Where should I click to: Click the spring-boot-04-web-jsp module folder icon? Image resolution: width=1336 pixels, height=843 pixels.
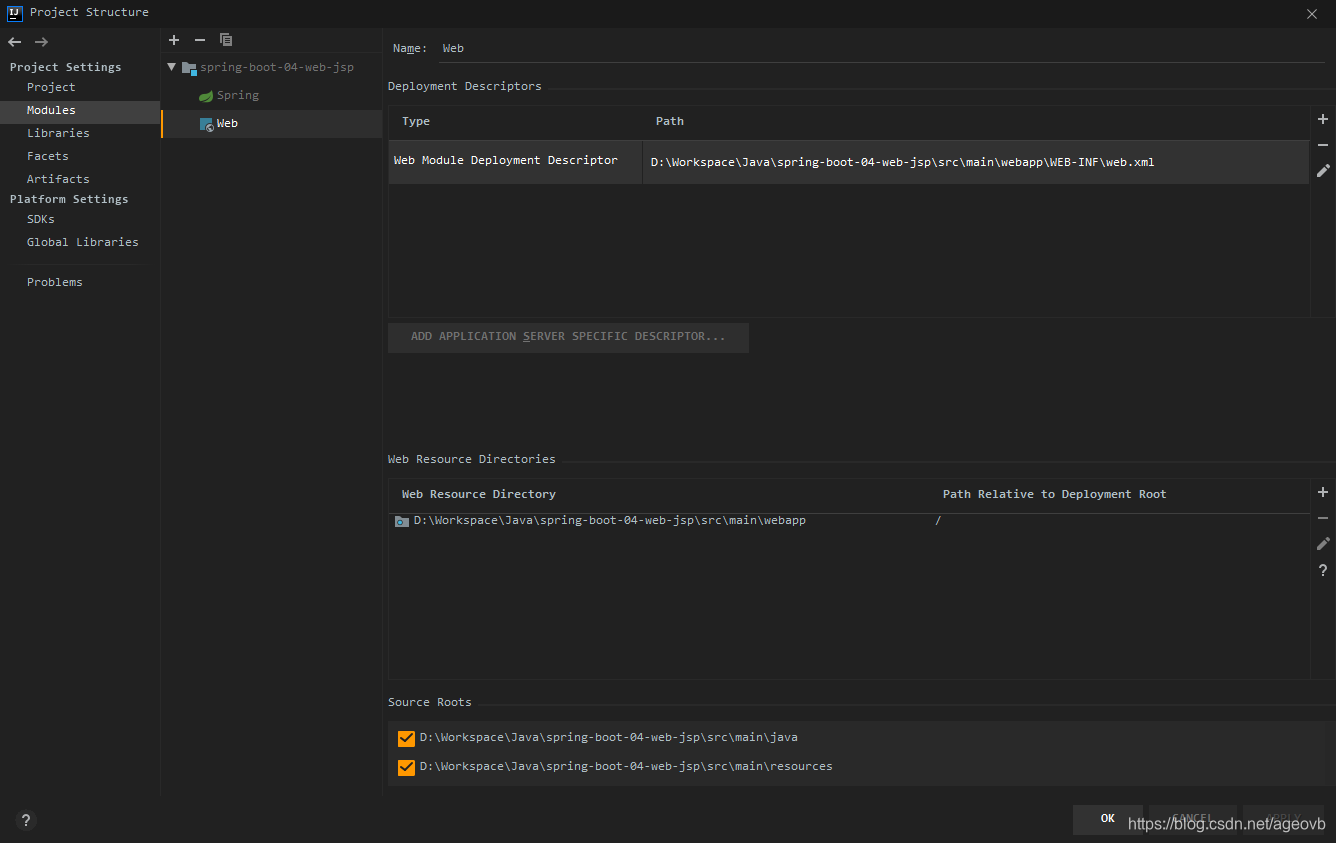tap(189, 68)
